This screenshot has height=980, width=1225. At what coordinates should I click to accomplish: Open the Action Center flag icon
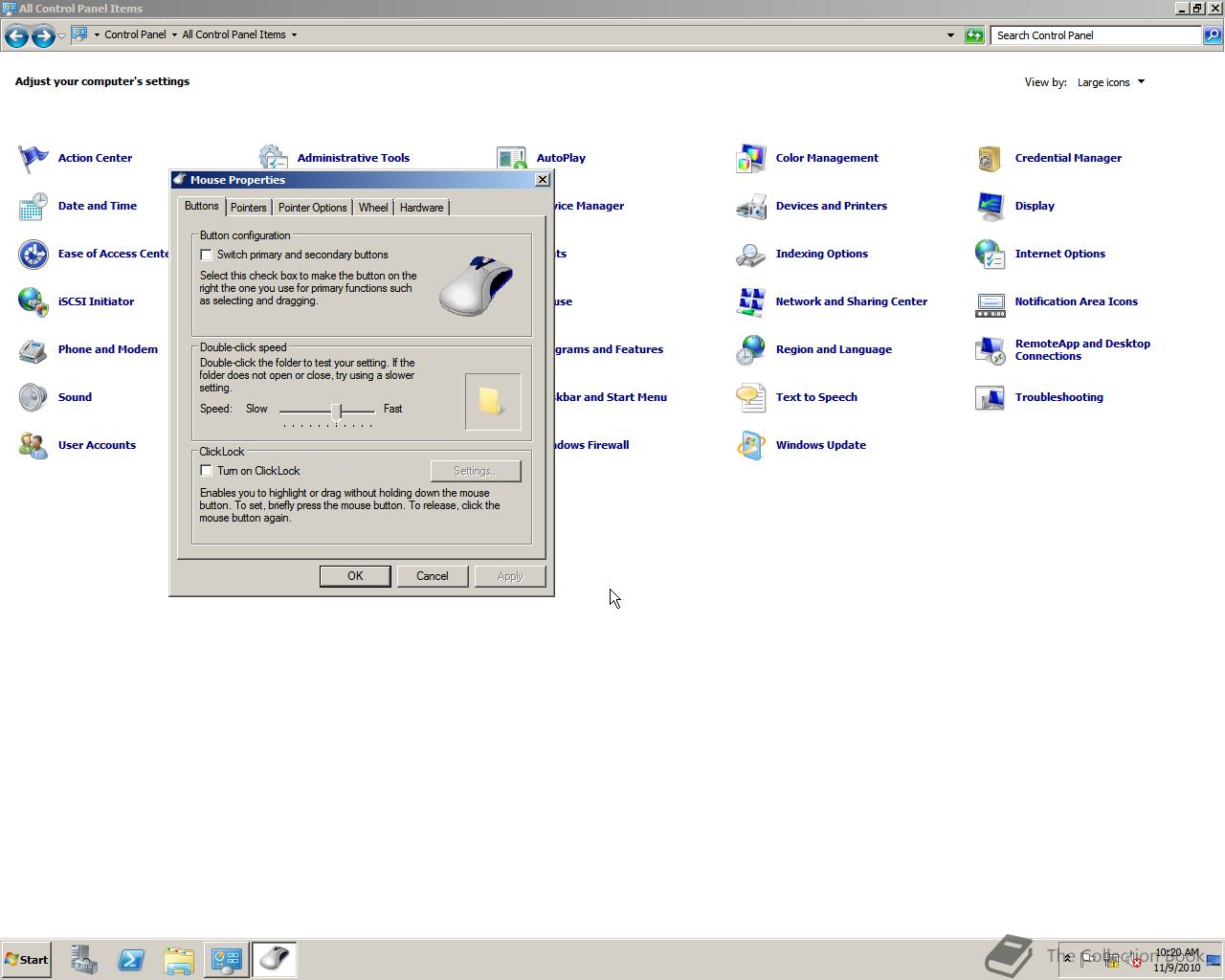(33, 158)
